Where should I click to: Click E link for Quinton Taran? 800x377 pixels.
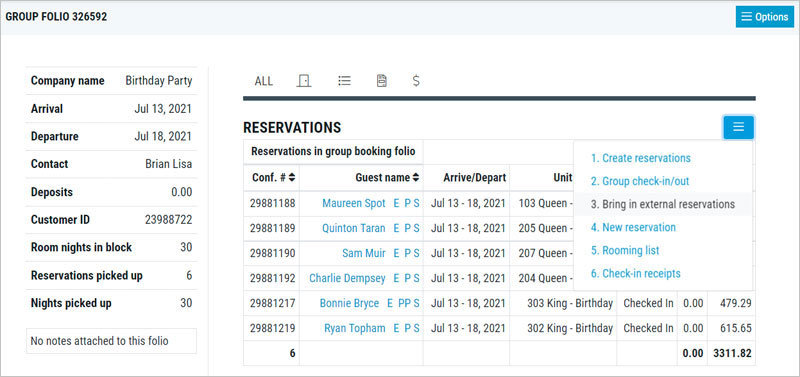click(x=396, y=228)
